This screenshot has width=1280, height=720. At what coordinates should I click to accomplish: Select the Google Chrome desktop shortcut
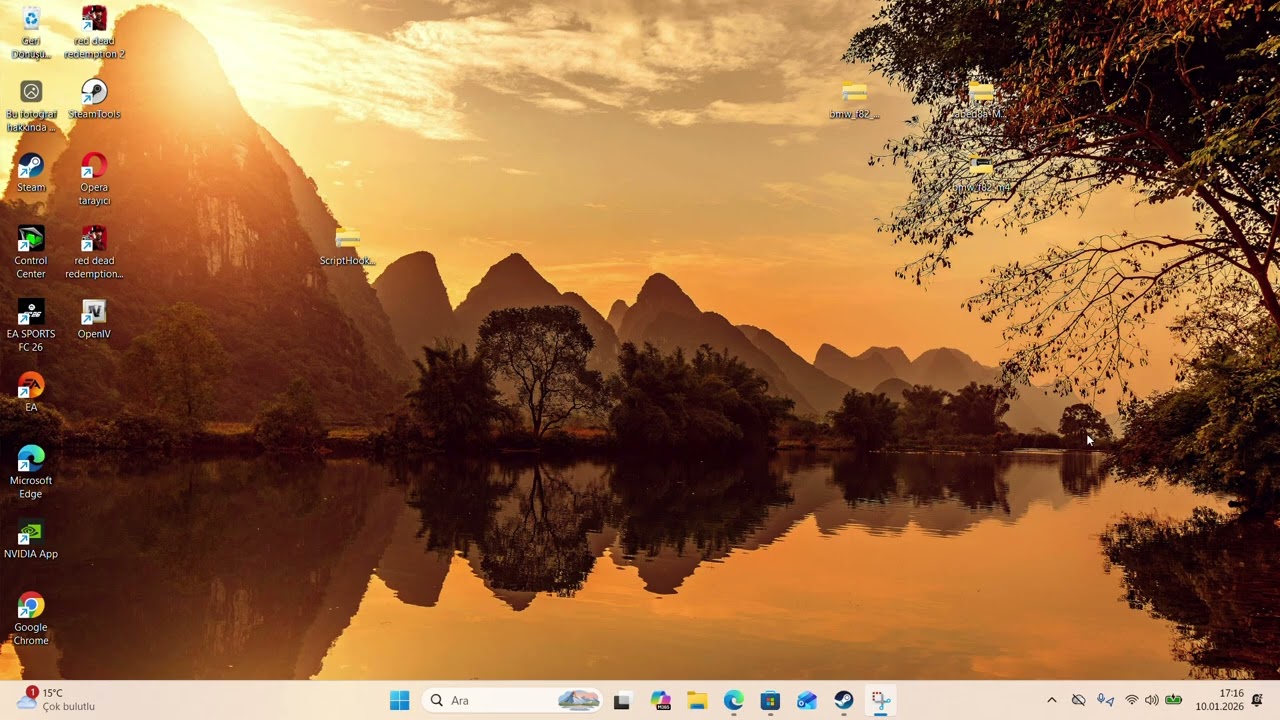pyautogui.click(x=31, y=619)
